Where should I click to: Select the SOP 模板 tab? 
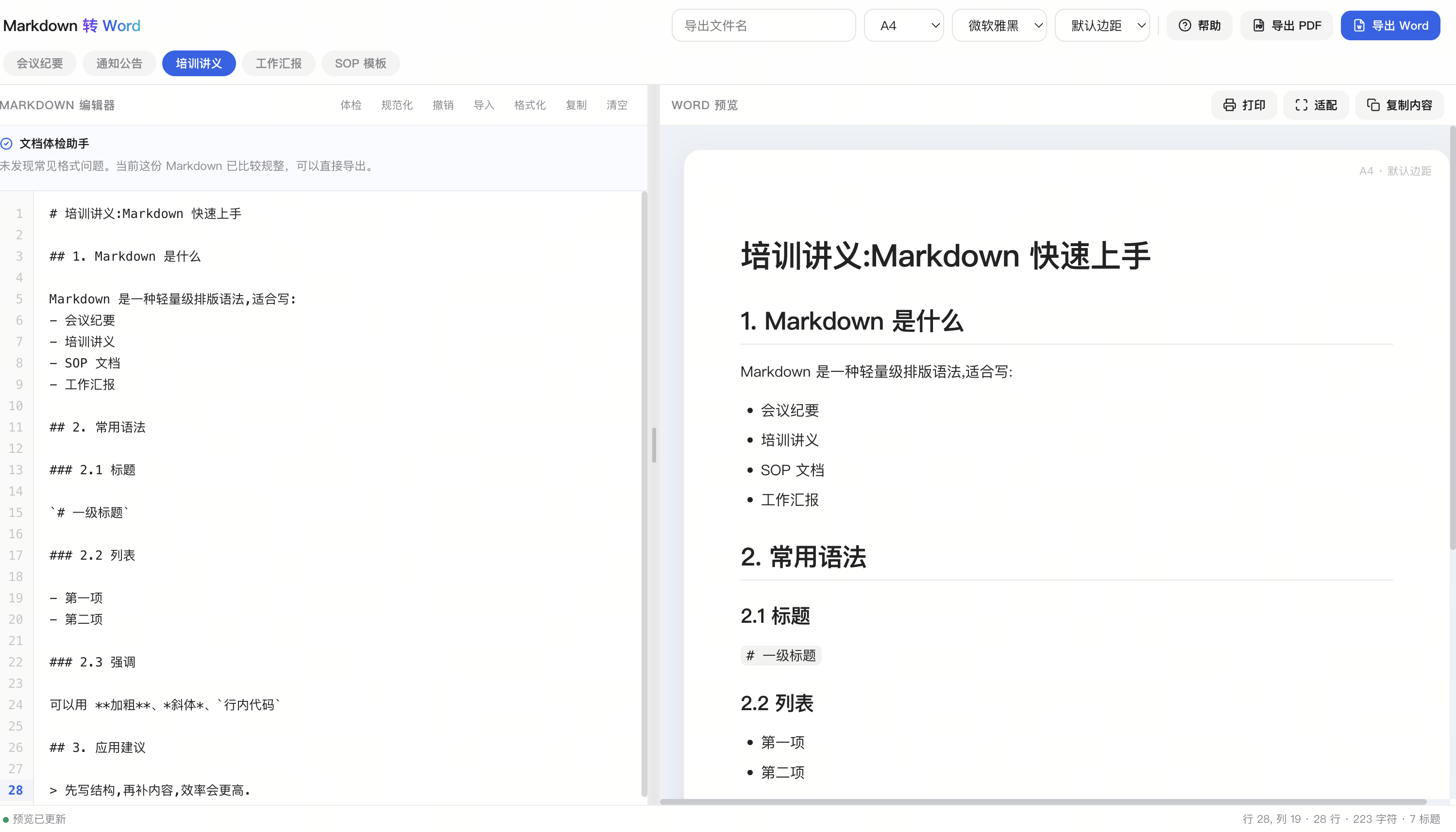coord(360,64)
